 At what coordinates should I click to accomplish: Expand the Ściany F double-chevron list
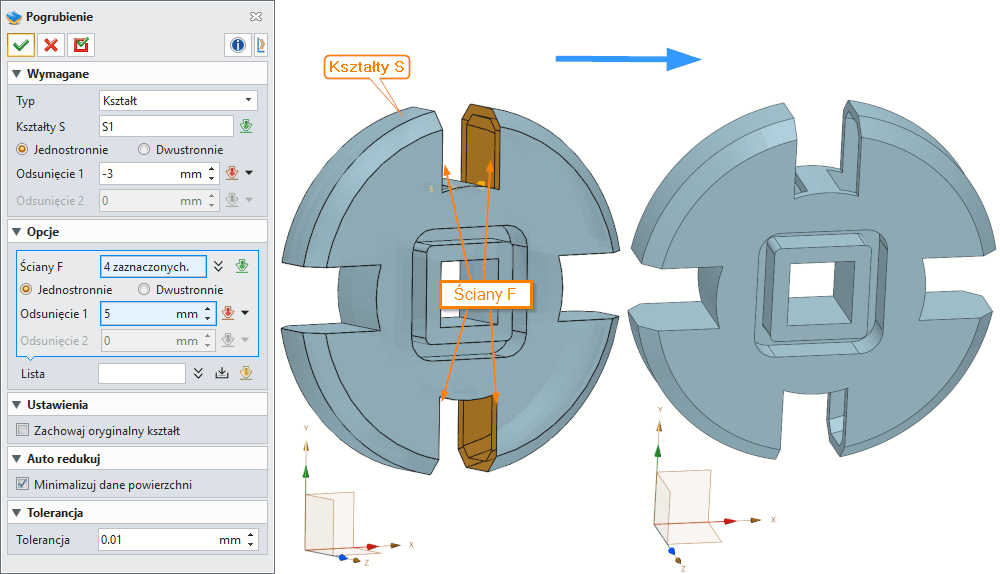point(219,266)
